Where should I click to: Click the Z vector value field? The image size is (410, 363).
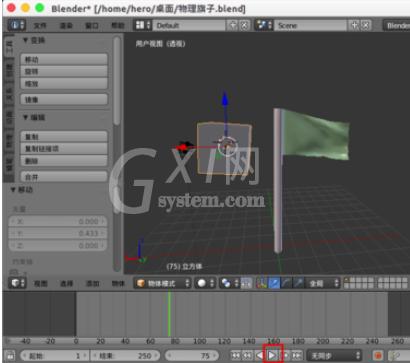tap(57, 245)
